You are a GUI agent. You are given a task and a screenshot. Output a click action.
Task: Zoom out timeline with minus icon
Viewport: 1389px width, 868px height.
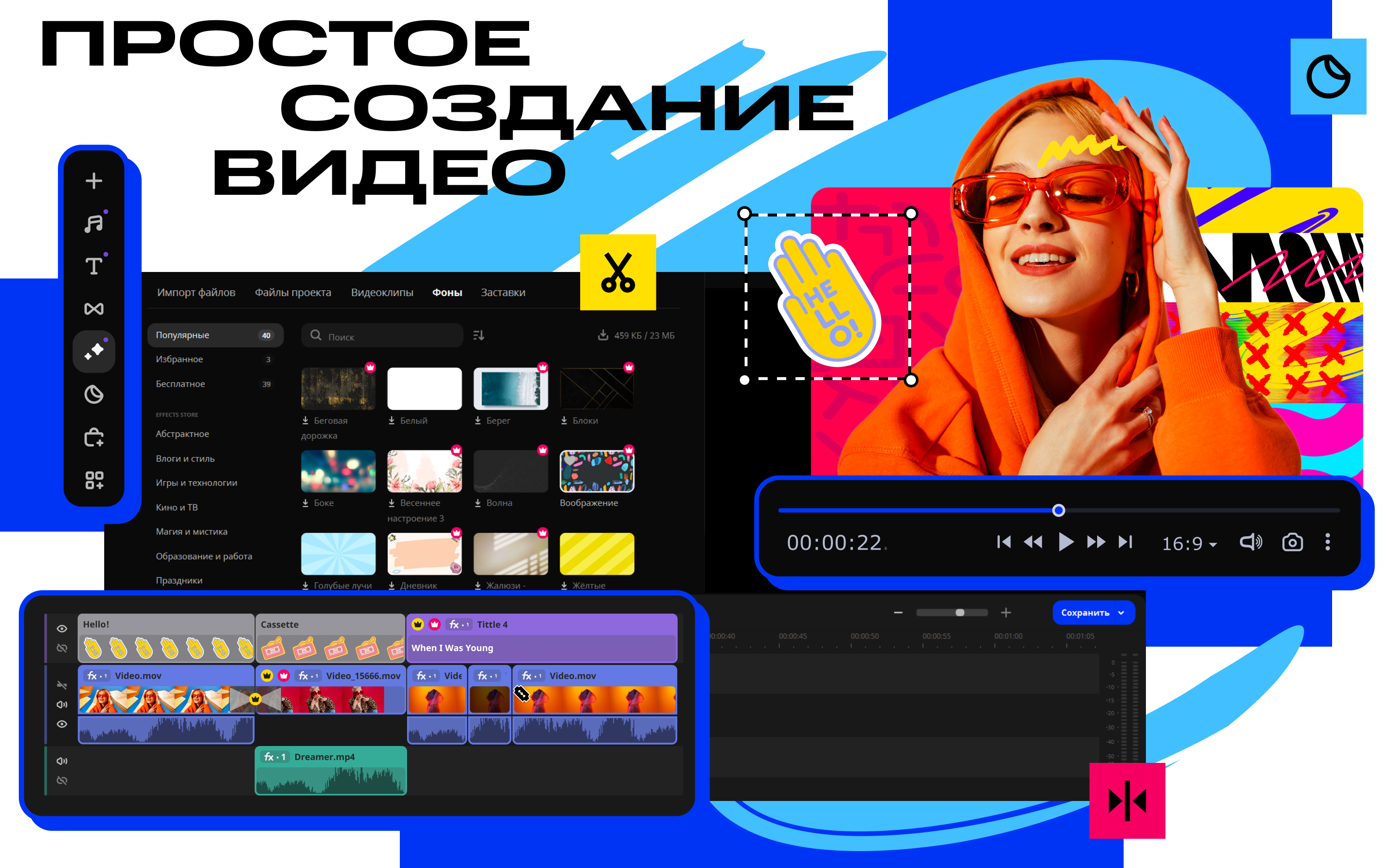pos(898,612)
